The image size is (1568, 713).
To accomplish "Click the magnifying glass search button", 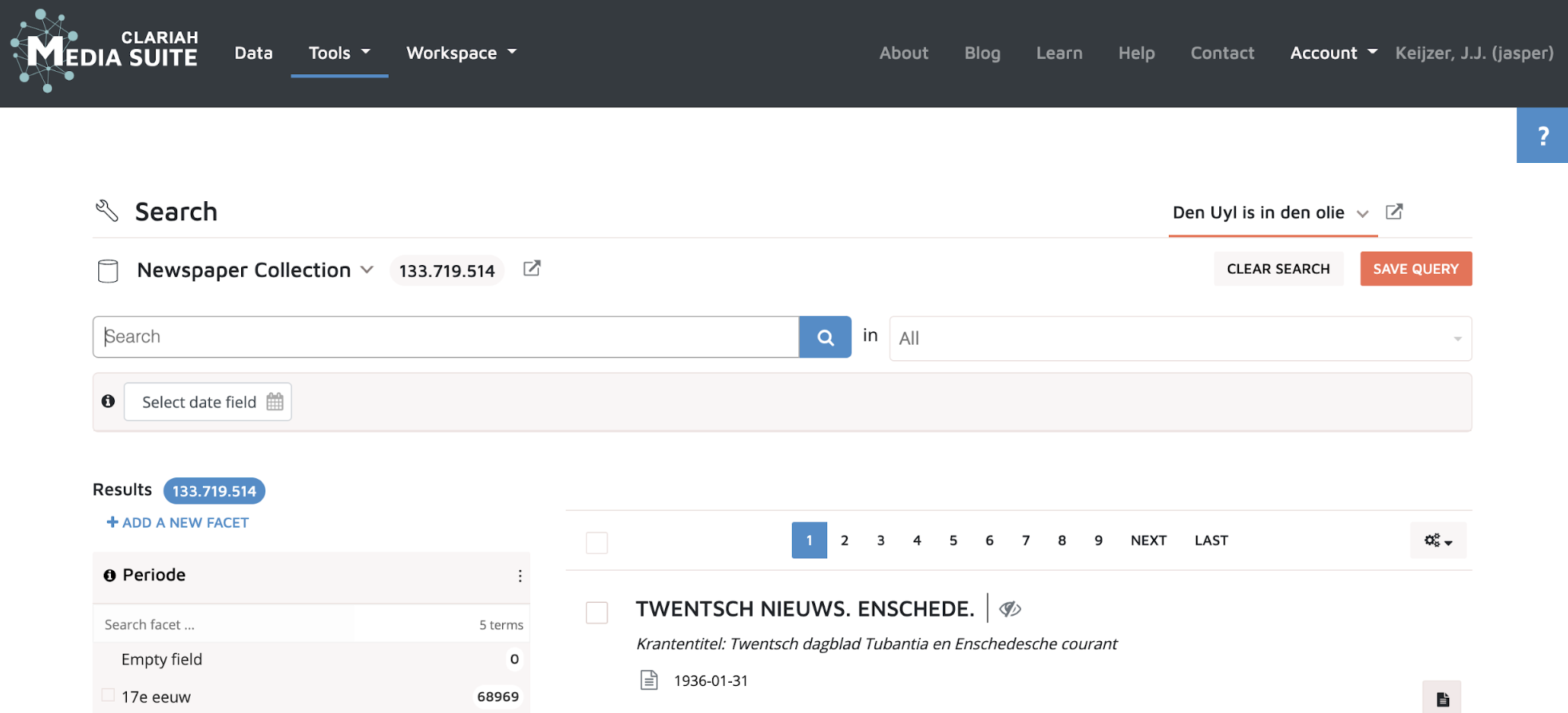I will [825, 337].
